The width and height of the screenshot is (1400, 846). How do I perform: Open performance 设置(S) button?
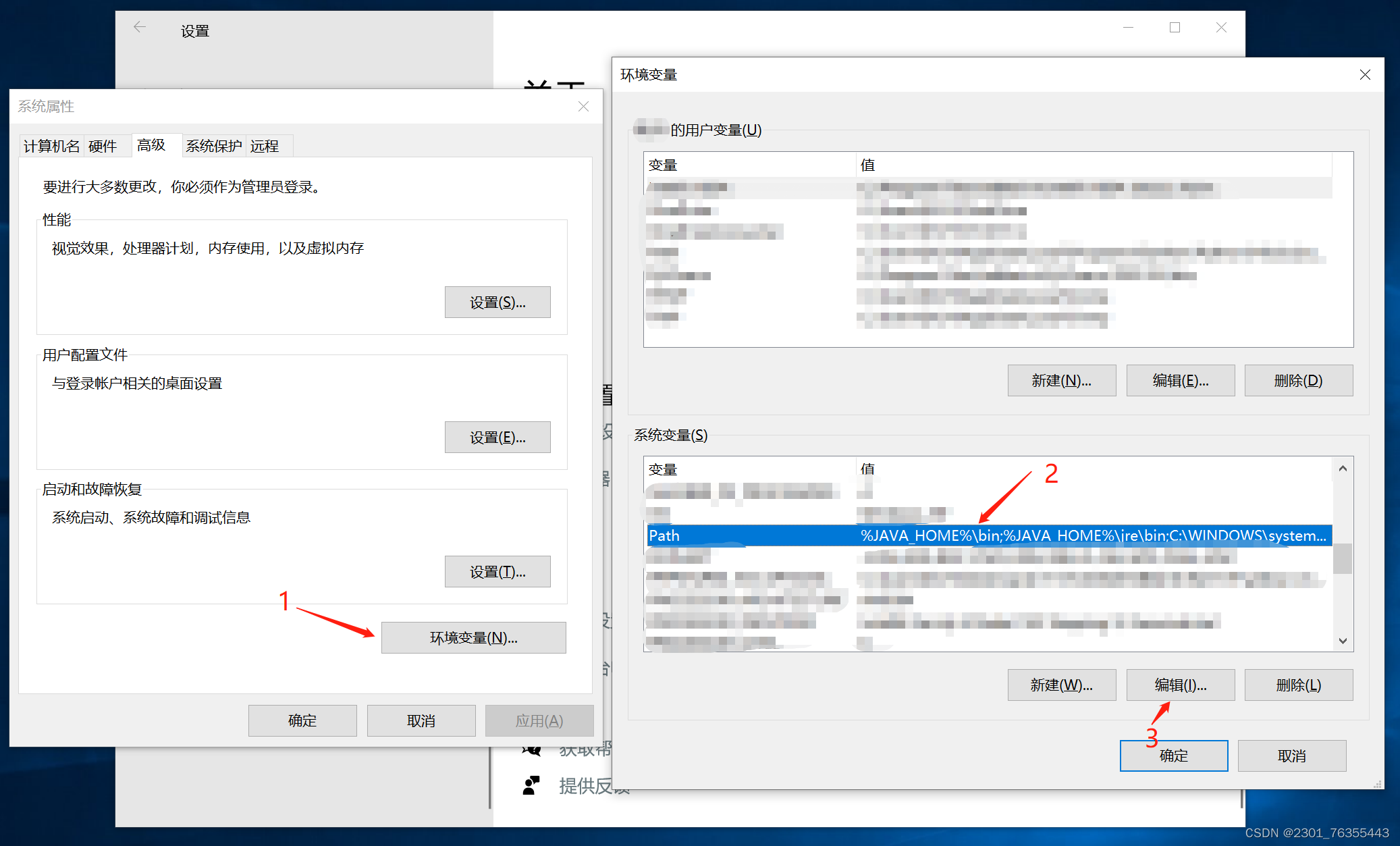pos(497,302)
